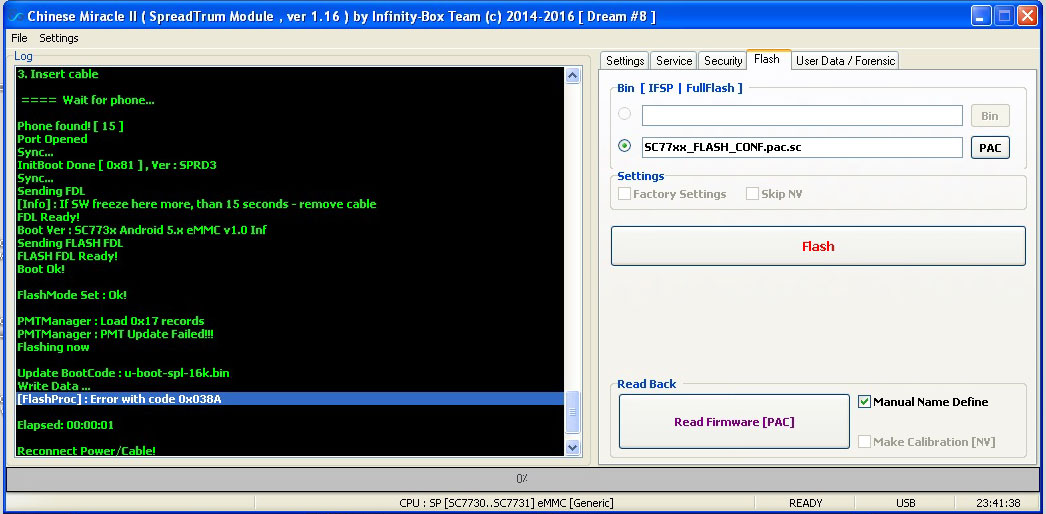
Task: Click the 'Write Data ...' log line
Action: (54, 386)
